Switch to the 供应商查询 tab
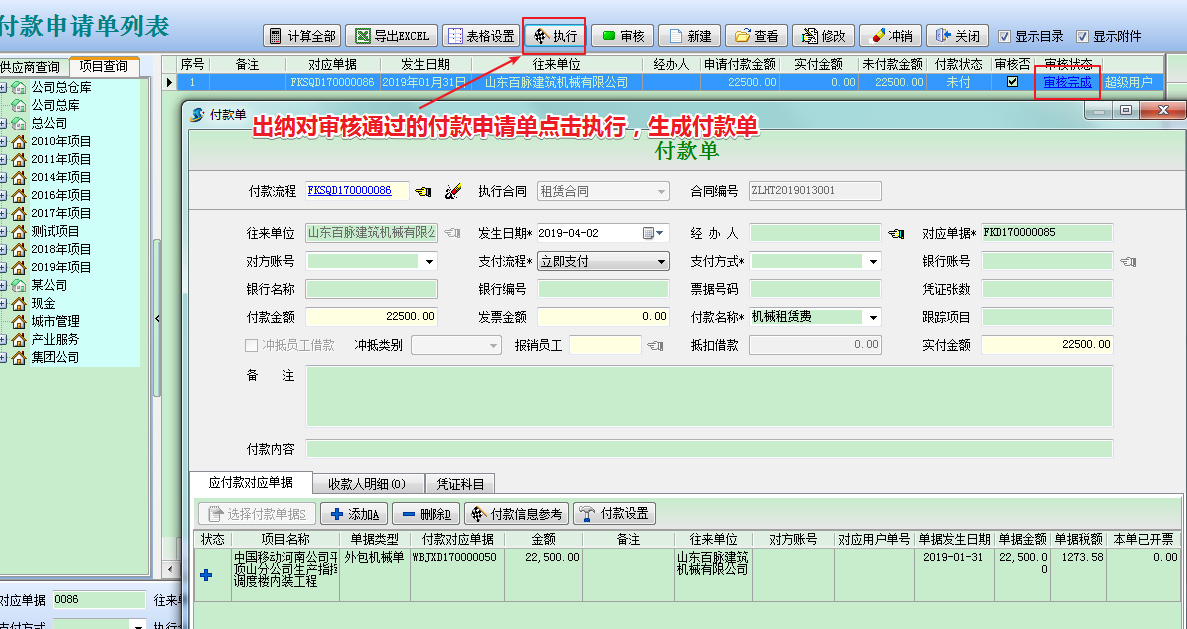Screen dimensions: 1187x629 click(30, 67)
